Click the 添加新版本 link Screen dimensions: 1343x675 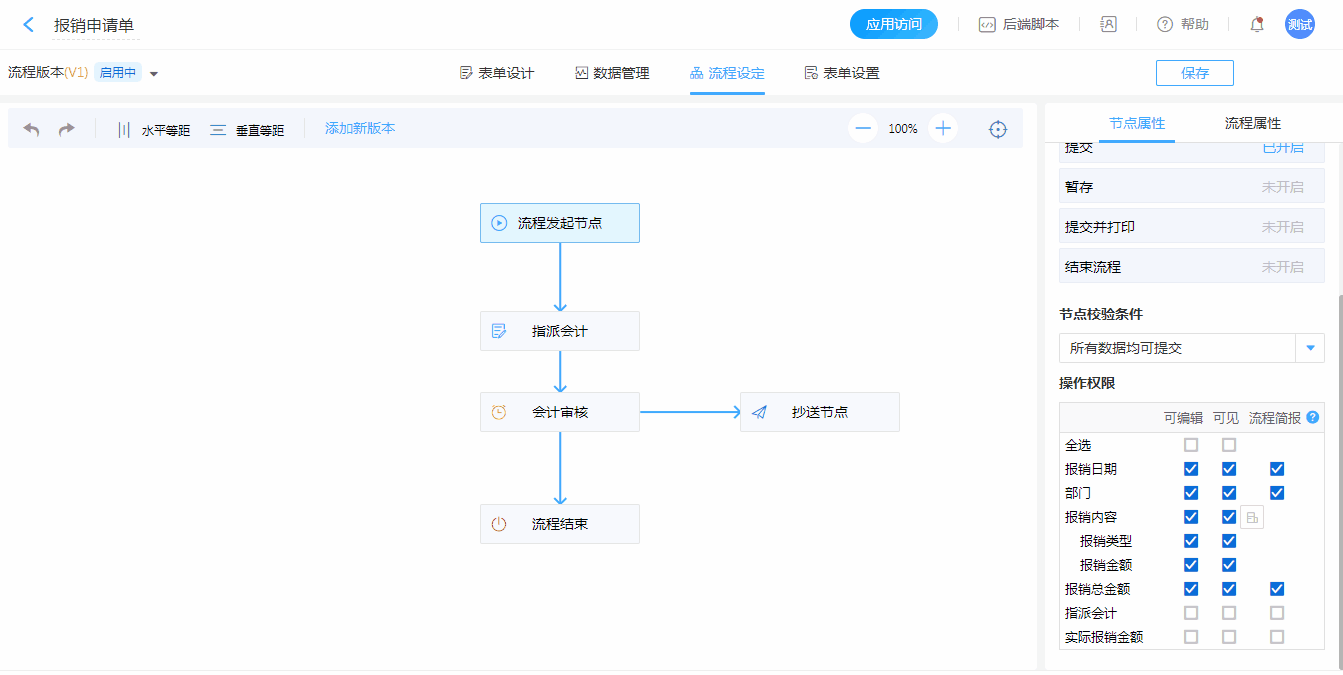click(x=360, y=128)
